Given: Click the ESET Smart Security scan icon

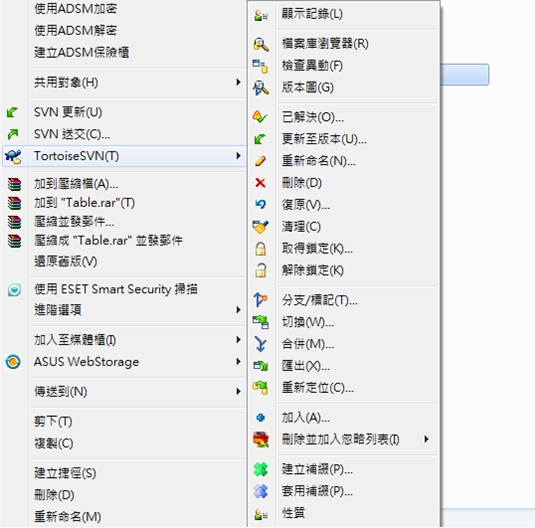Looking at the screenshot, I should (14, 290).
